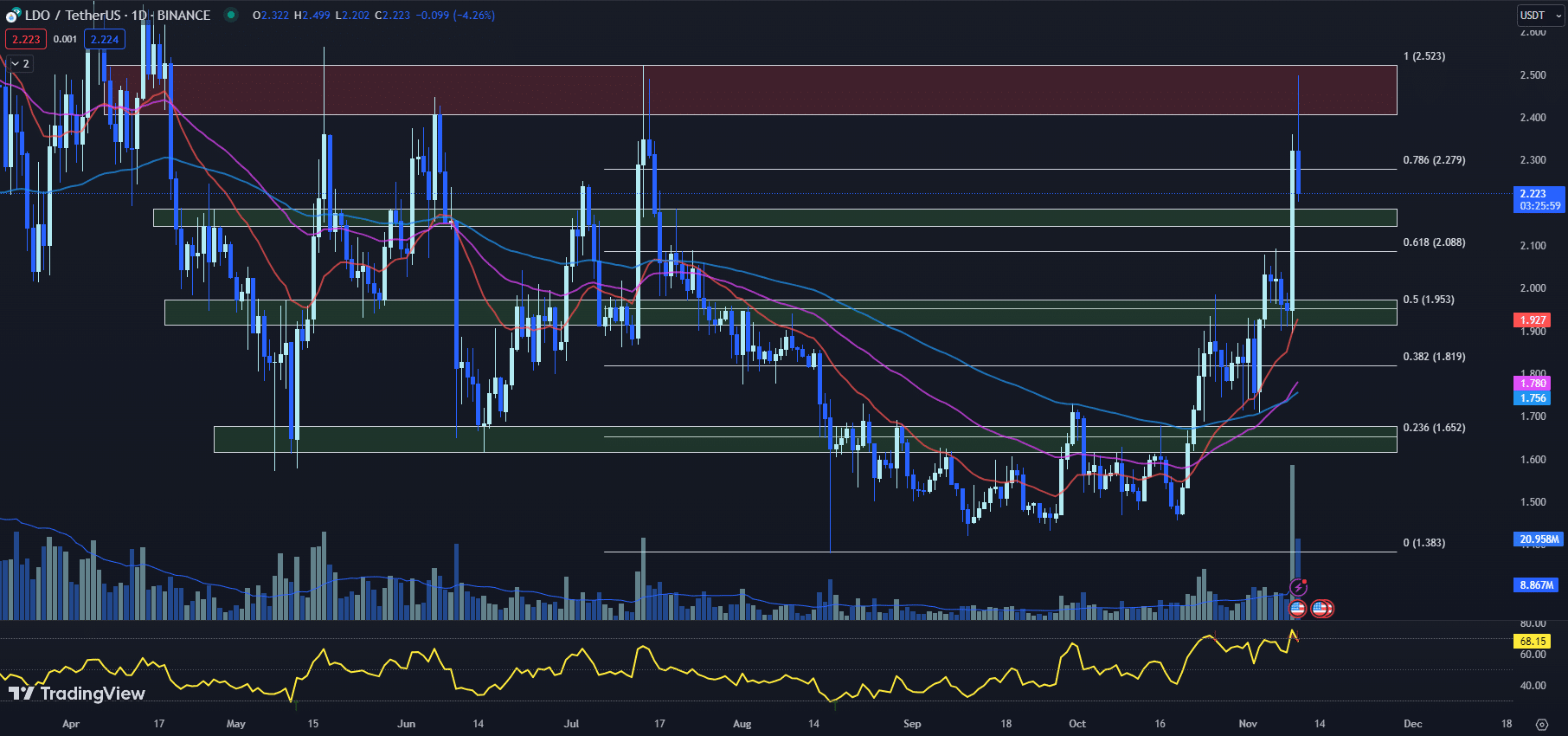The height and width of the screenshot is (736, 1568).
Task: Click the green market status indicator
Action: (231, 15)
